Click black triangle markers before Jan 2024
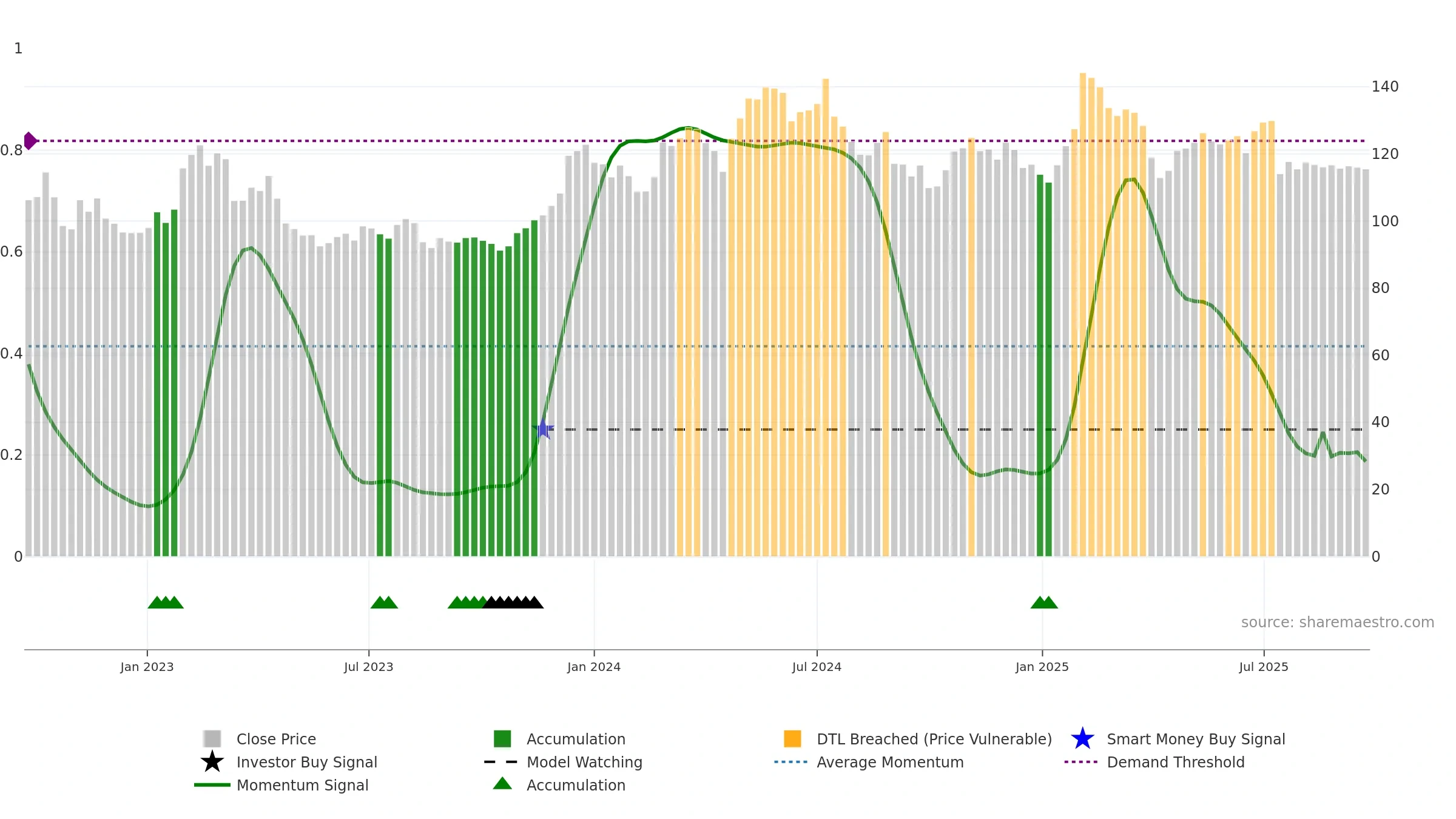The height and width of the screenshot is (819, 1456). tap(513, 602)
